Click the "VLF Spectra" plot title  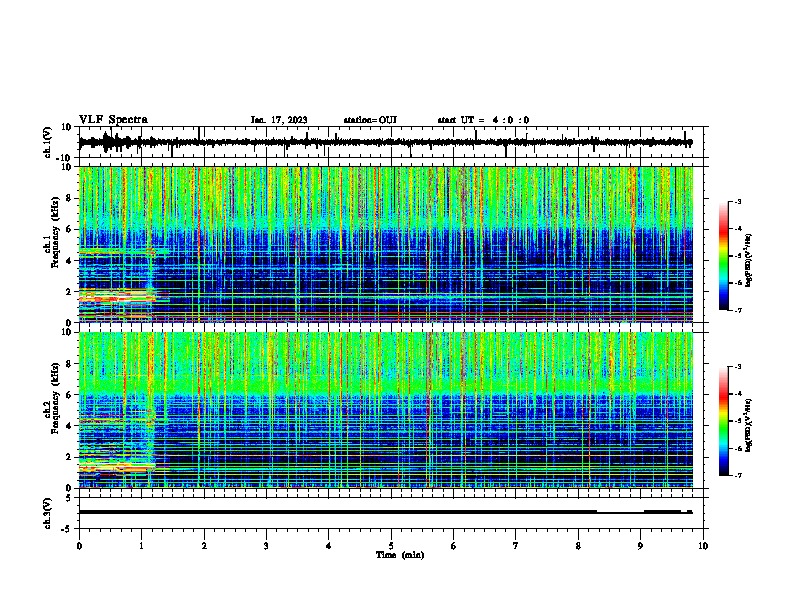113,120
